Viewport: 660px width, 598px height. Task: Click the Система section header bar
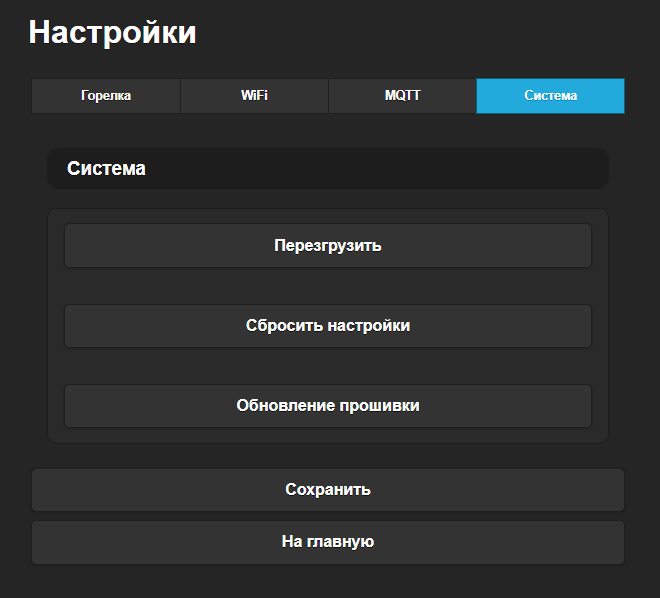[328, 169]
